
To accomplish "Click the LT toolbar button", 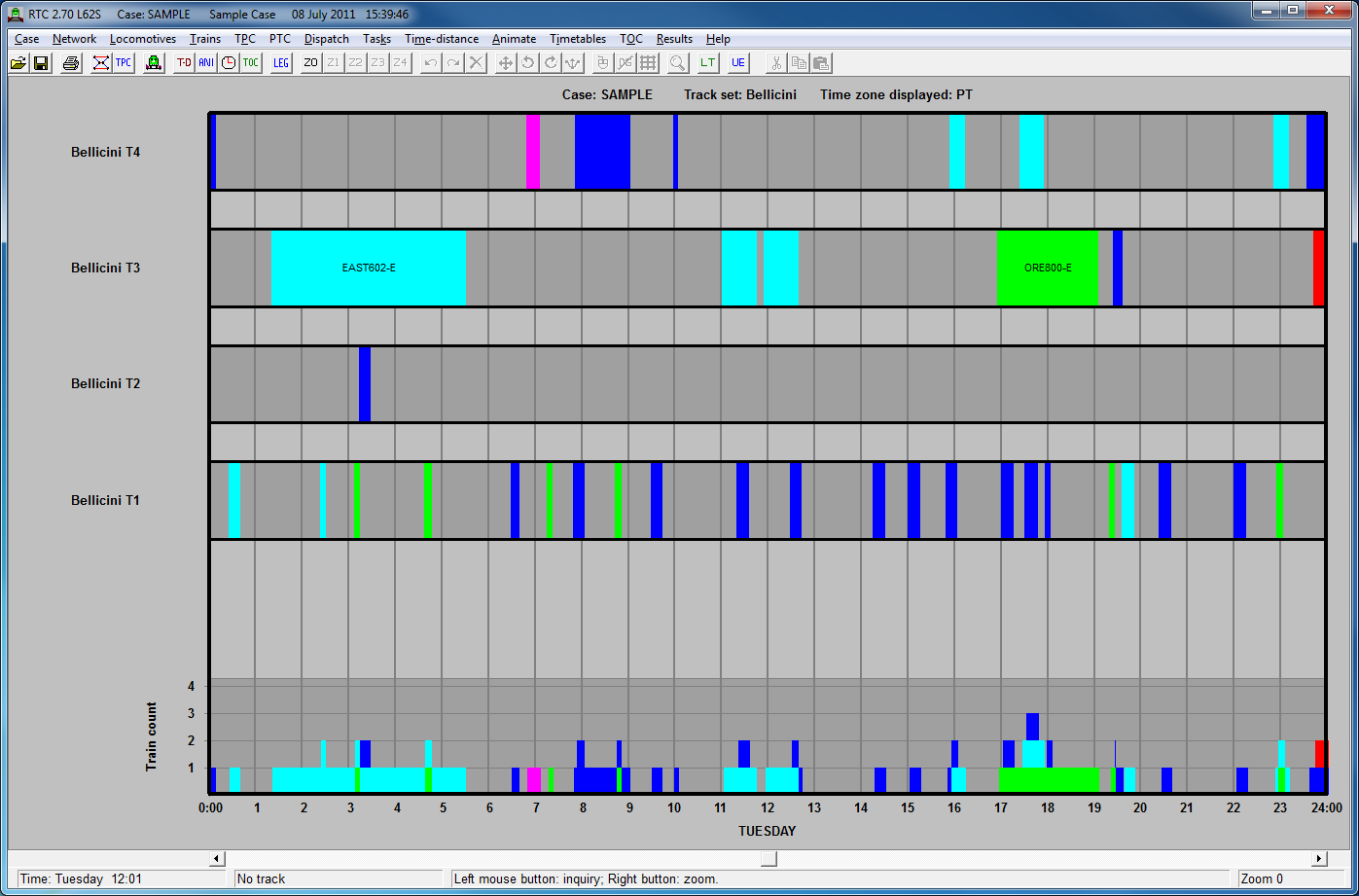I will [708, 63].
